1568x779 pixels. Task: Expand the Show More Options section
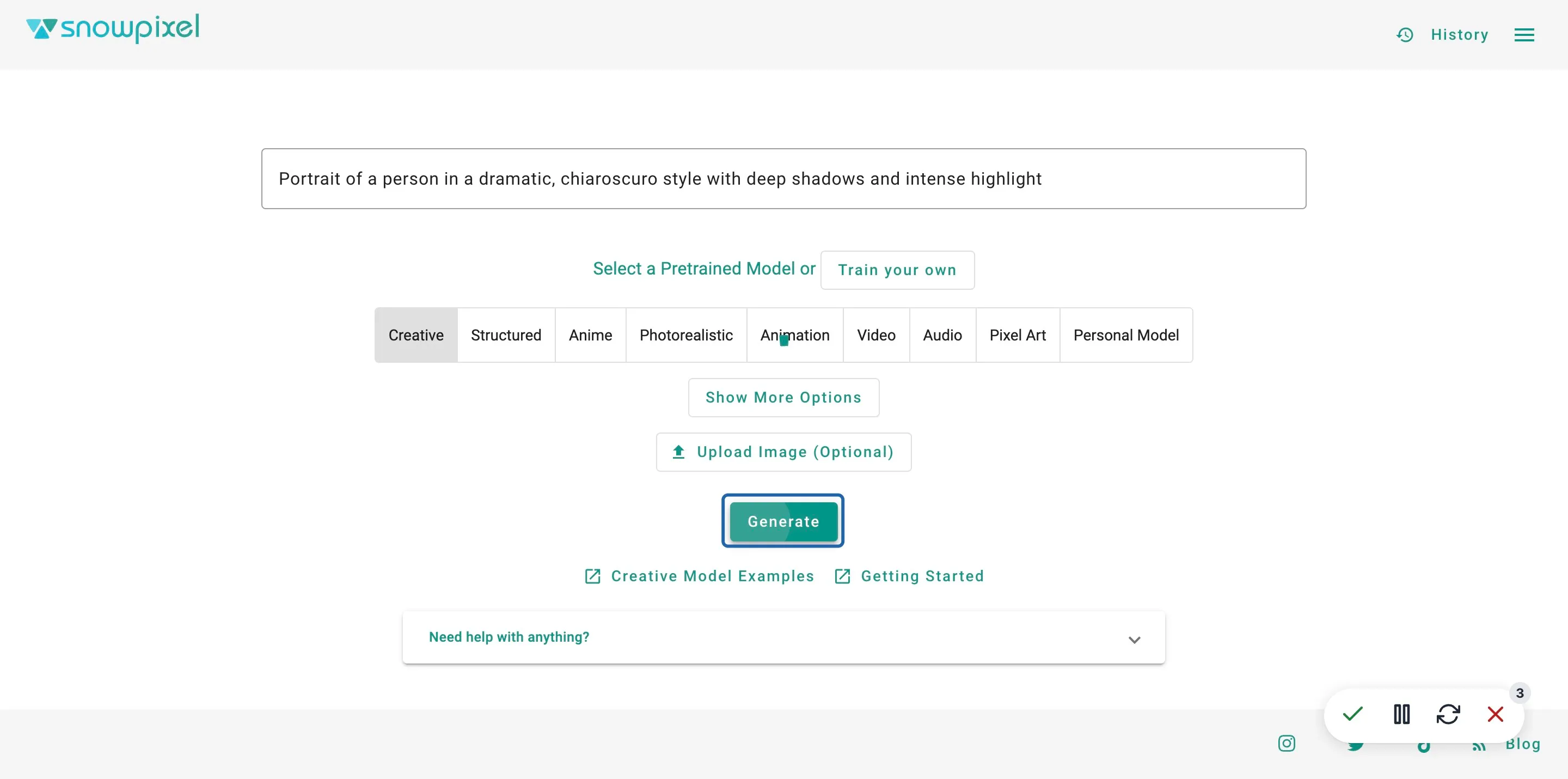783,397
